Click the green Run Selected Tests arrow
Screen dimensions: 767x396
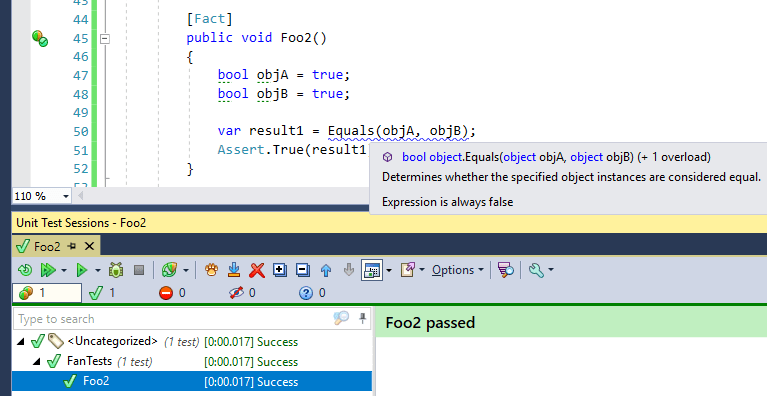(x=81, y=270)
